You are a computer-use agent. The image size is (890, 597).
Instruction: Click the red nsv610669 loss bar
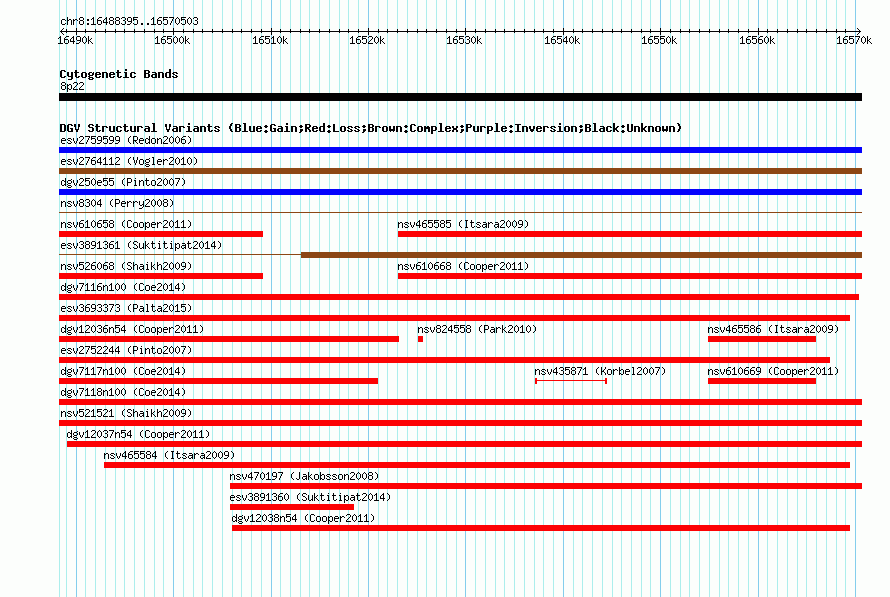tap(762, 381)
